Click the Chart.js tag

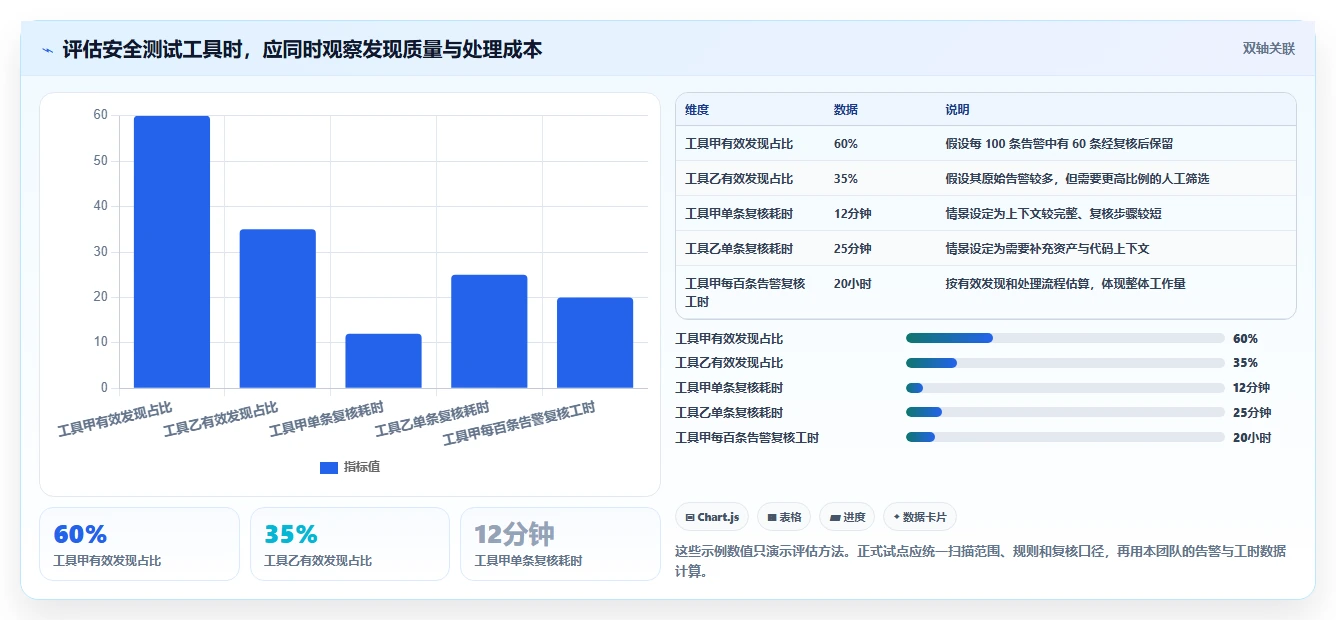tap(712, 517)
